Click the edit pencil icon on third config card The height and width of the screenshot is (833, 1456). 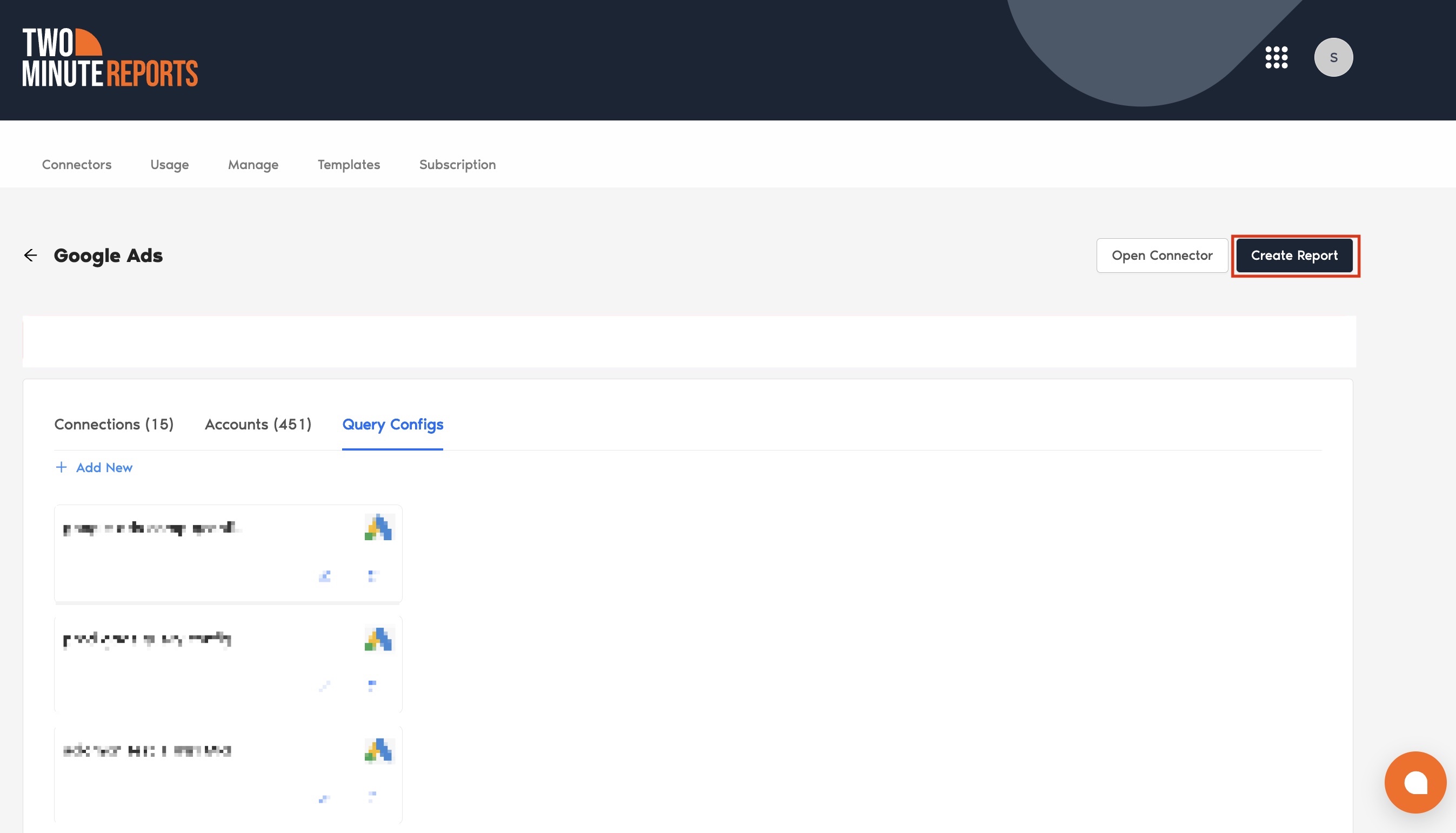(324, 798)
